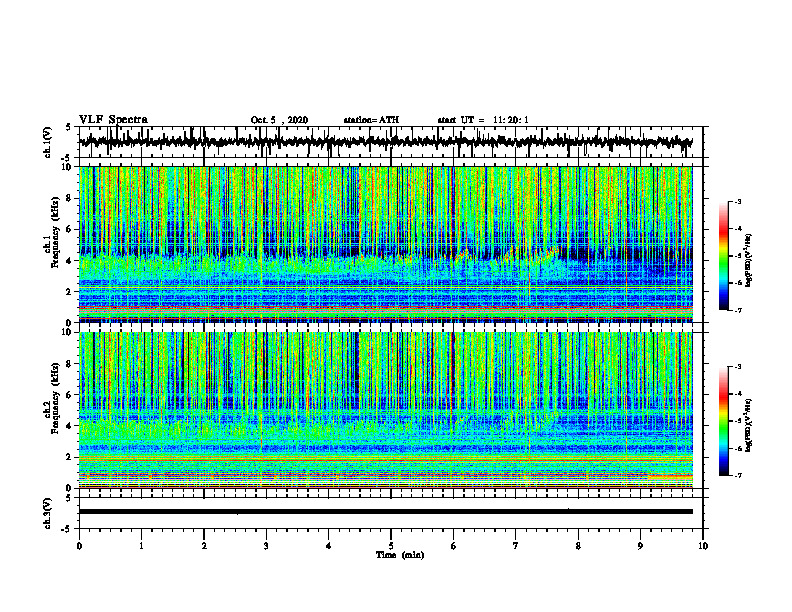Click inside the ch.2 spectrogram panel
Screen dimensions: 792x612
[x=386, y=410]
